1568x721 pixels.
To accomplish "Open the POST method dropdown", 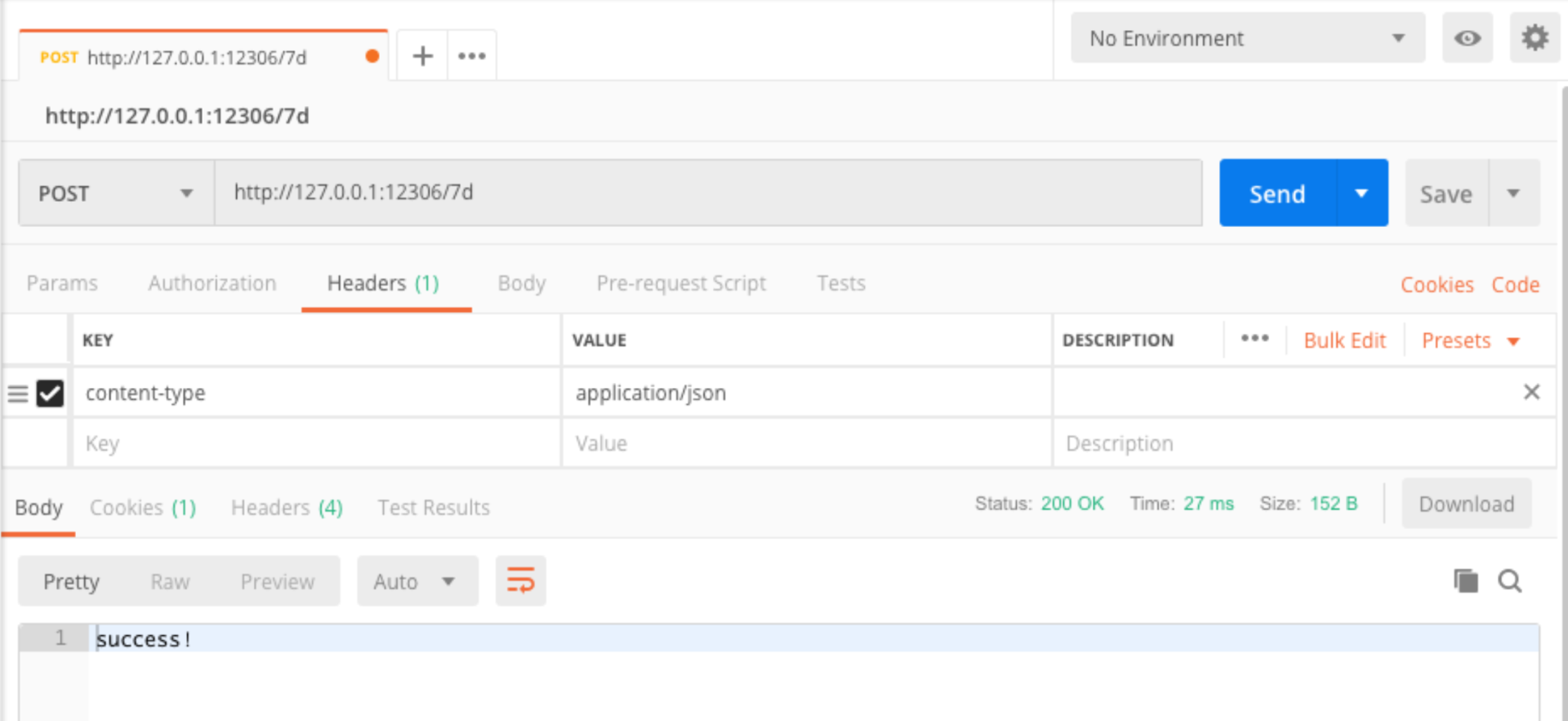I will click(116, 193).
